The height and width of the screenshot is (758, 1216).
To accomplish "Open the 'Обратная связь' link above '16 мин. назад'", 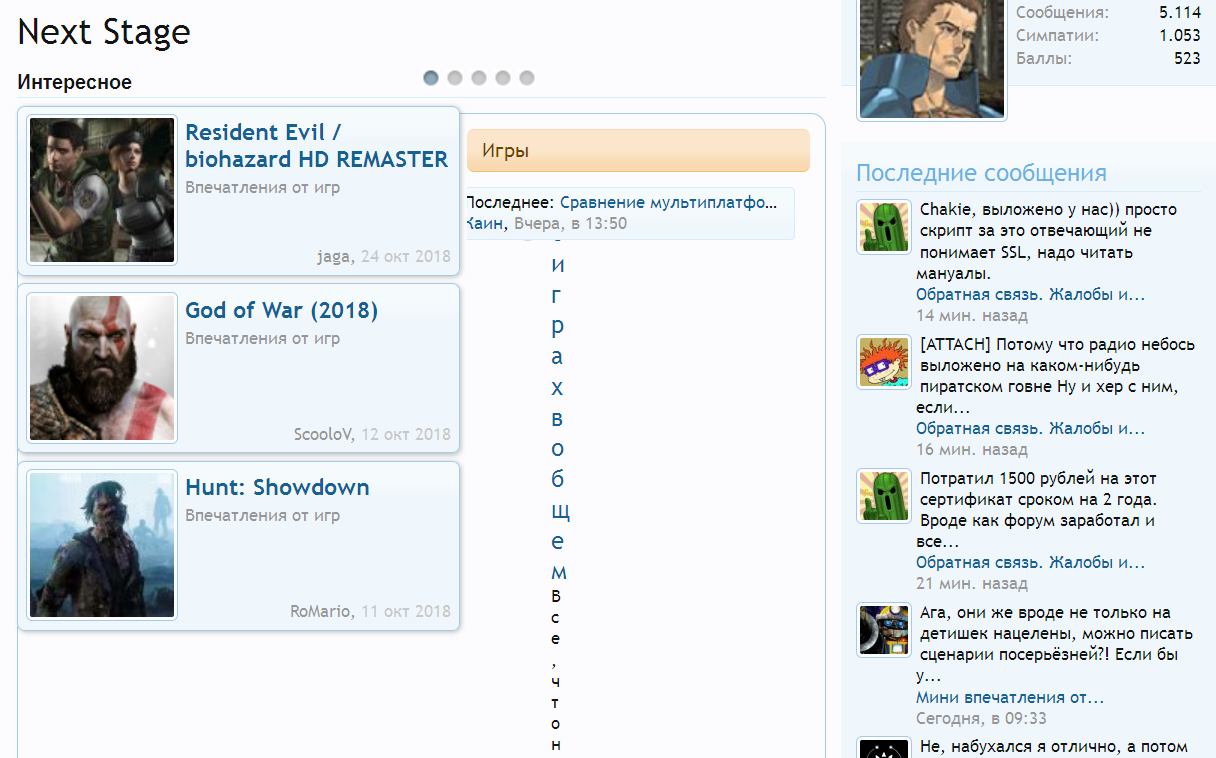I will [x=1030, y=429].
